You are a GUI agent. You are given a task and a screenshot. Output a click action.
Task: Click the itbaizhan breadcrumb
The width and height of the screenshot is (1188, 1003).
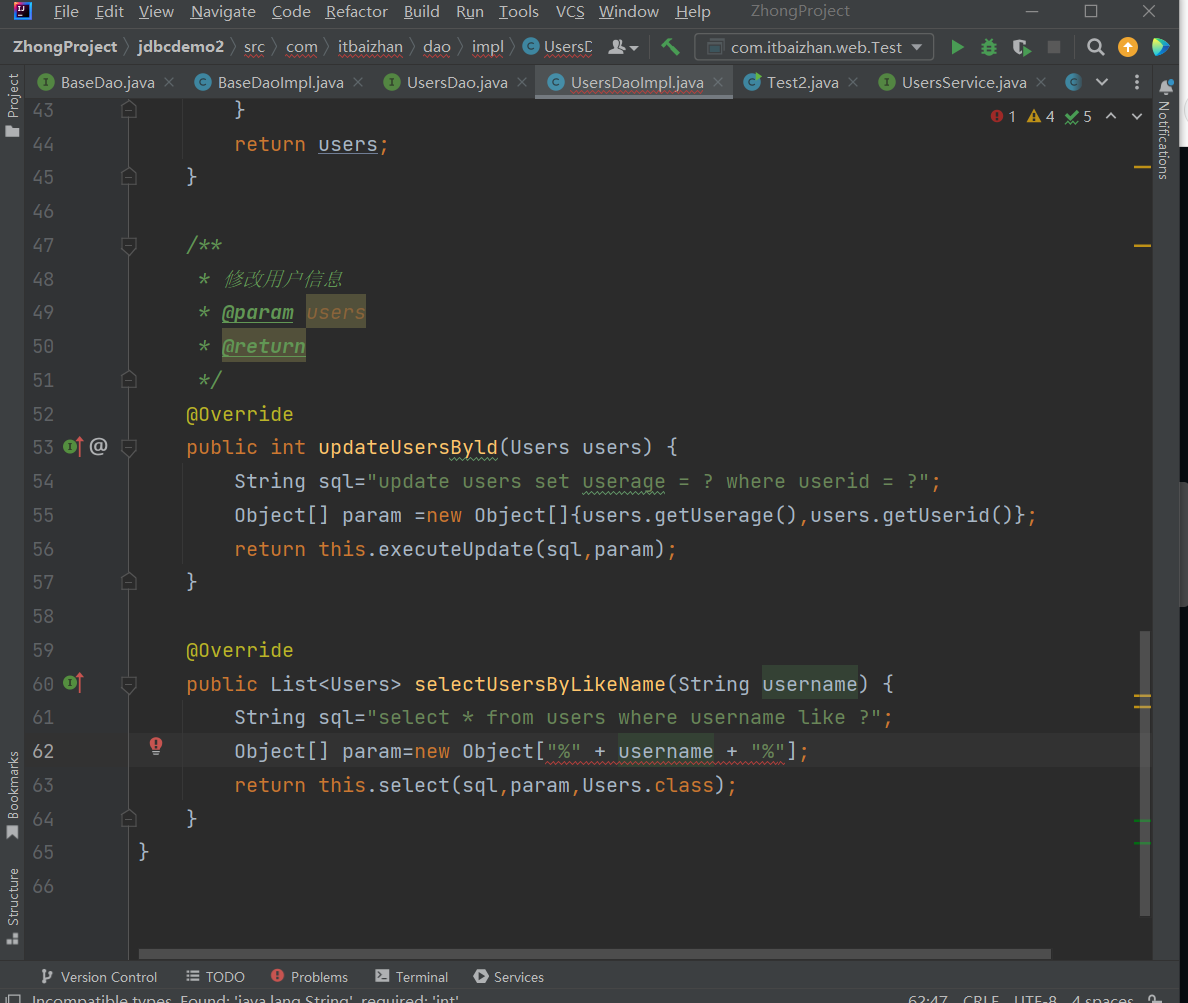coord(370,47)
